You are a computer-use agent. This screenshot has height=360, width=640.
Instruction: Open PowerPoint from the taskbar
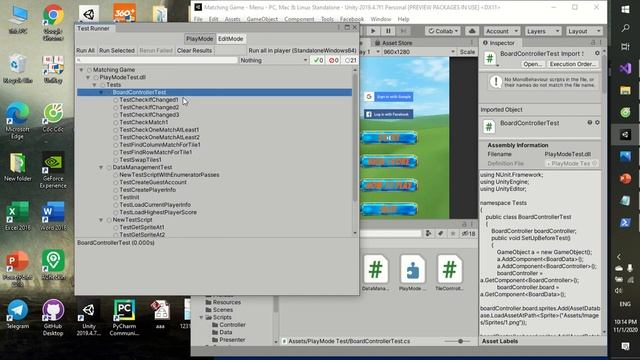pos(625,178)
